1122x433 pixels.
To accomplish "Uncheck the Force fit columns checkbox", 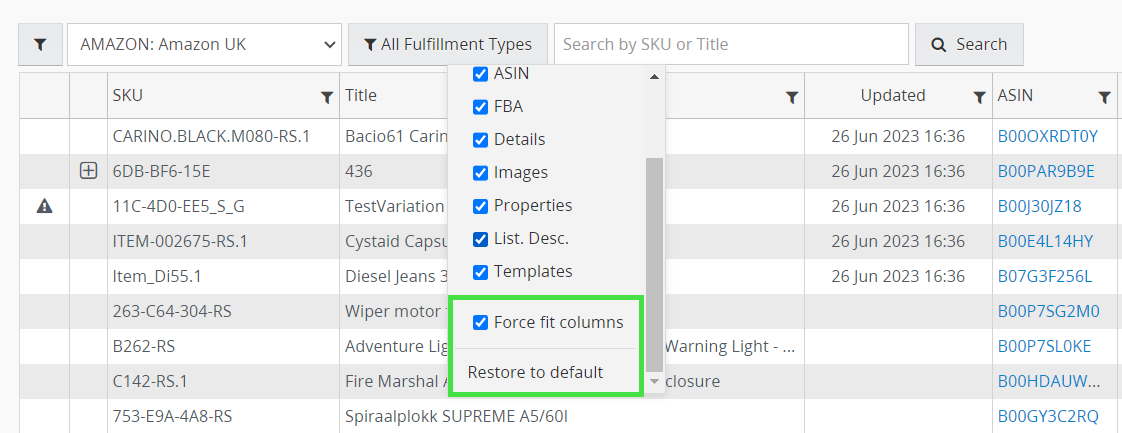I will pyautogui.click(x=480, y=322).
